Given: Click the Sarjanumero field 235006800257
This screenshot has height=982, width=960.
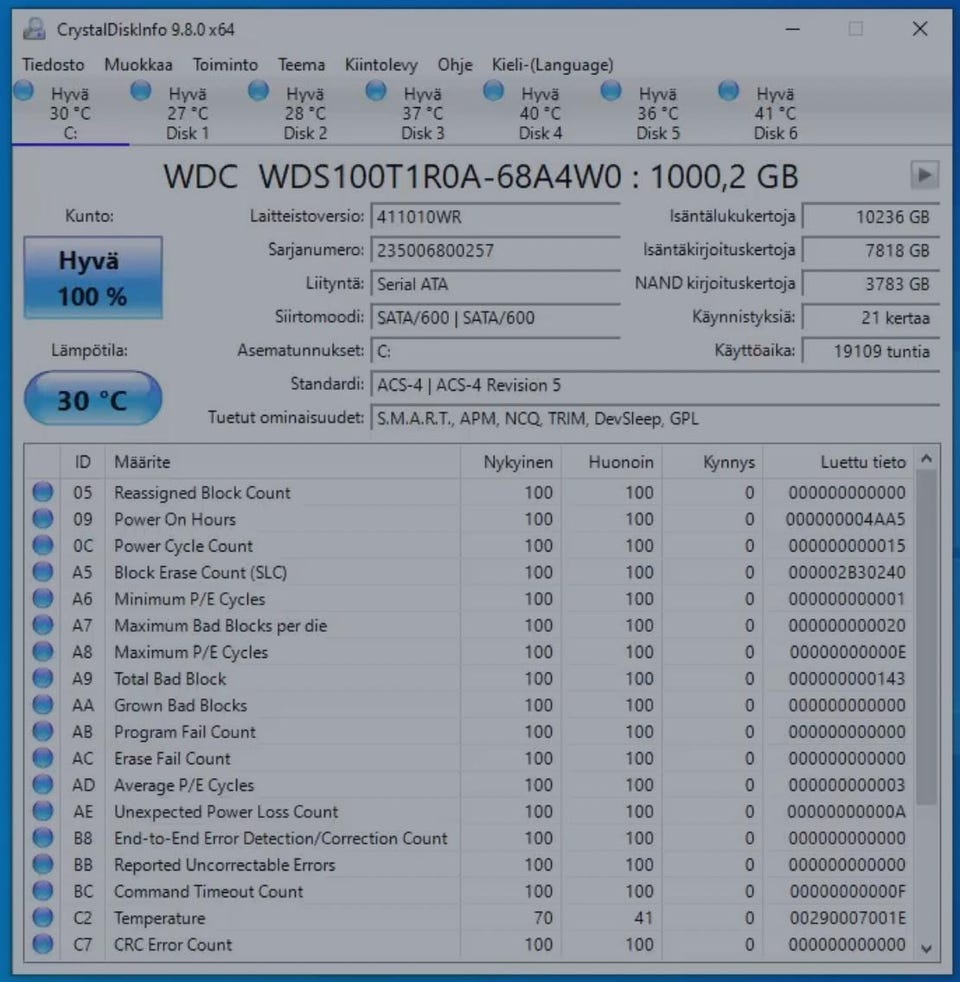Looking at the screenshot, I should click(x=495, y=251).
